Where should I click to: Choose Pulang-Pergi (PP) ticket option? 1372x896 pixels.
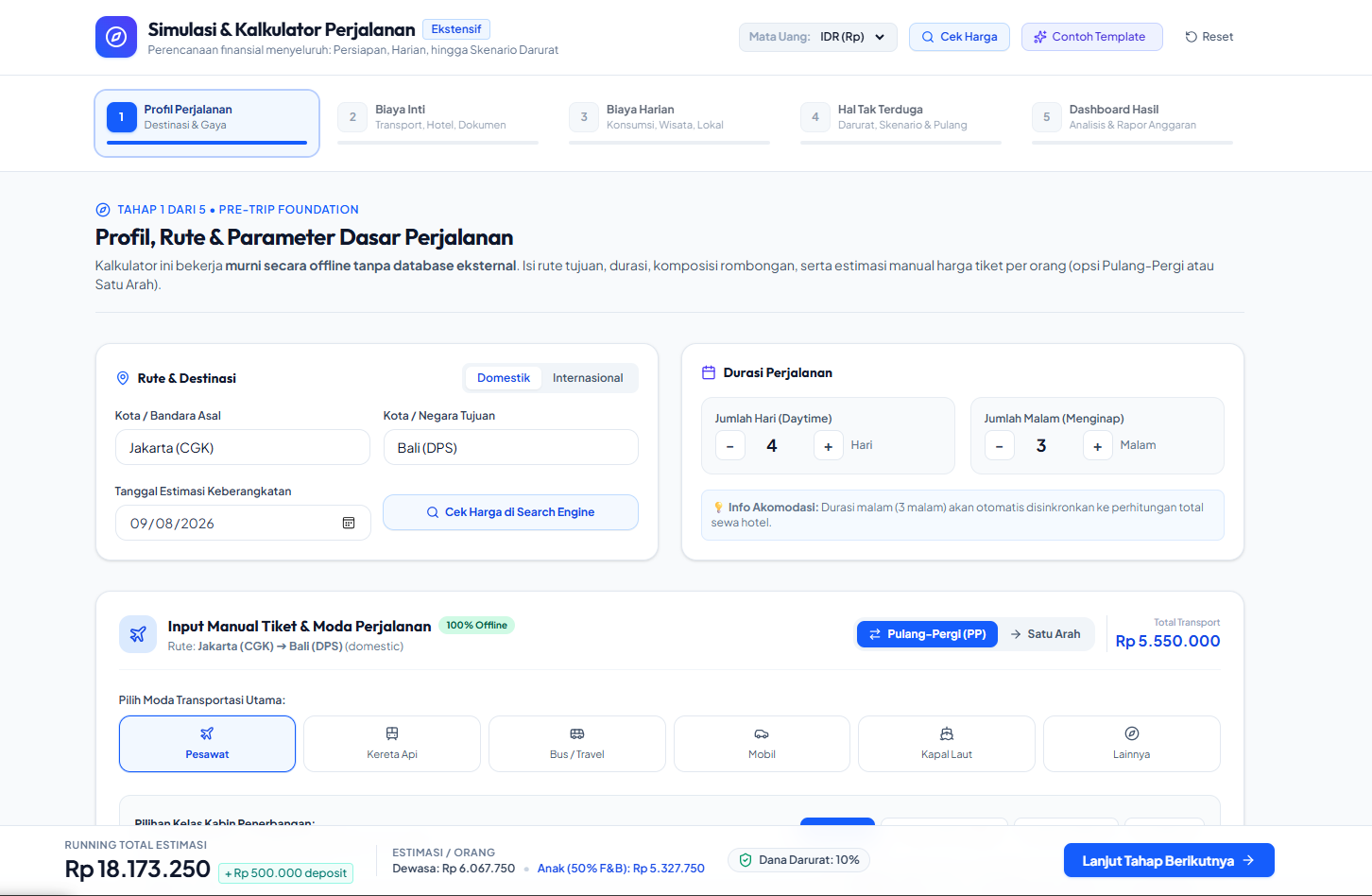pyautogui.click(x=927, y=634)
